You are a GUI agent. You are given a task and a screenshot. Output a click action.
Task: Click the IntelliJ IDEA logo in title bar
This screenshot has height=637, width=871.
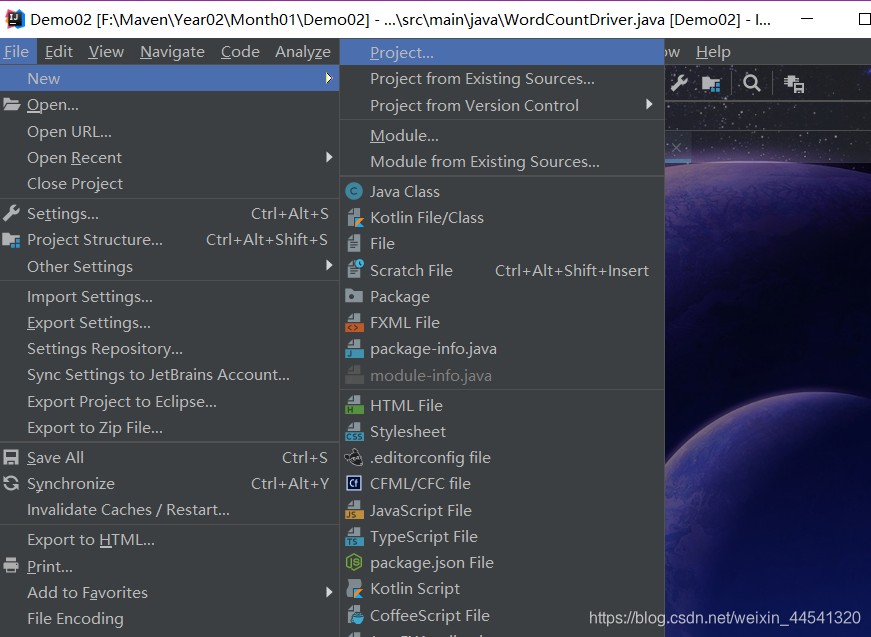click(14, 19)
